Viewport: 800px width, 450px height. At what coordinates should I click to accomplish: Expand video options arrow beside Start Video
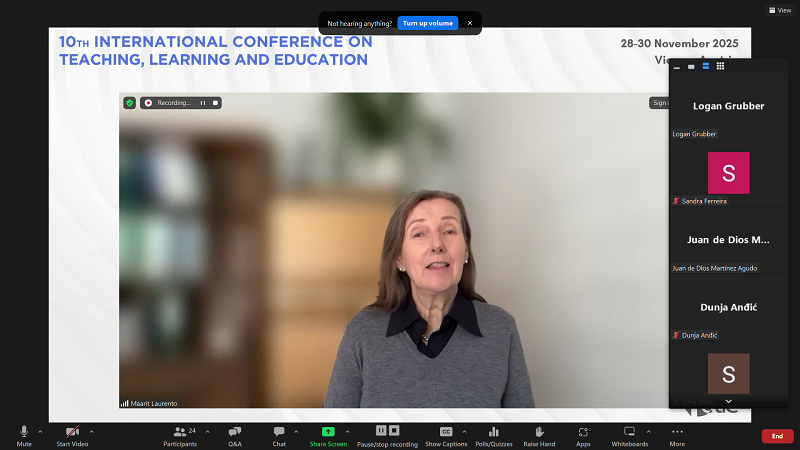click(x=95, y=432)
